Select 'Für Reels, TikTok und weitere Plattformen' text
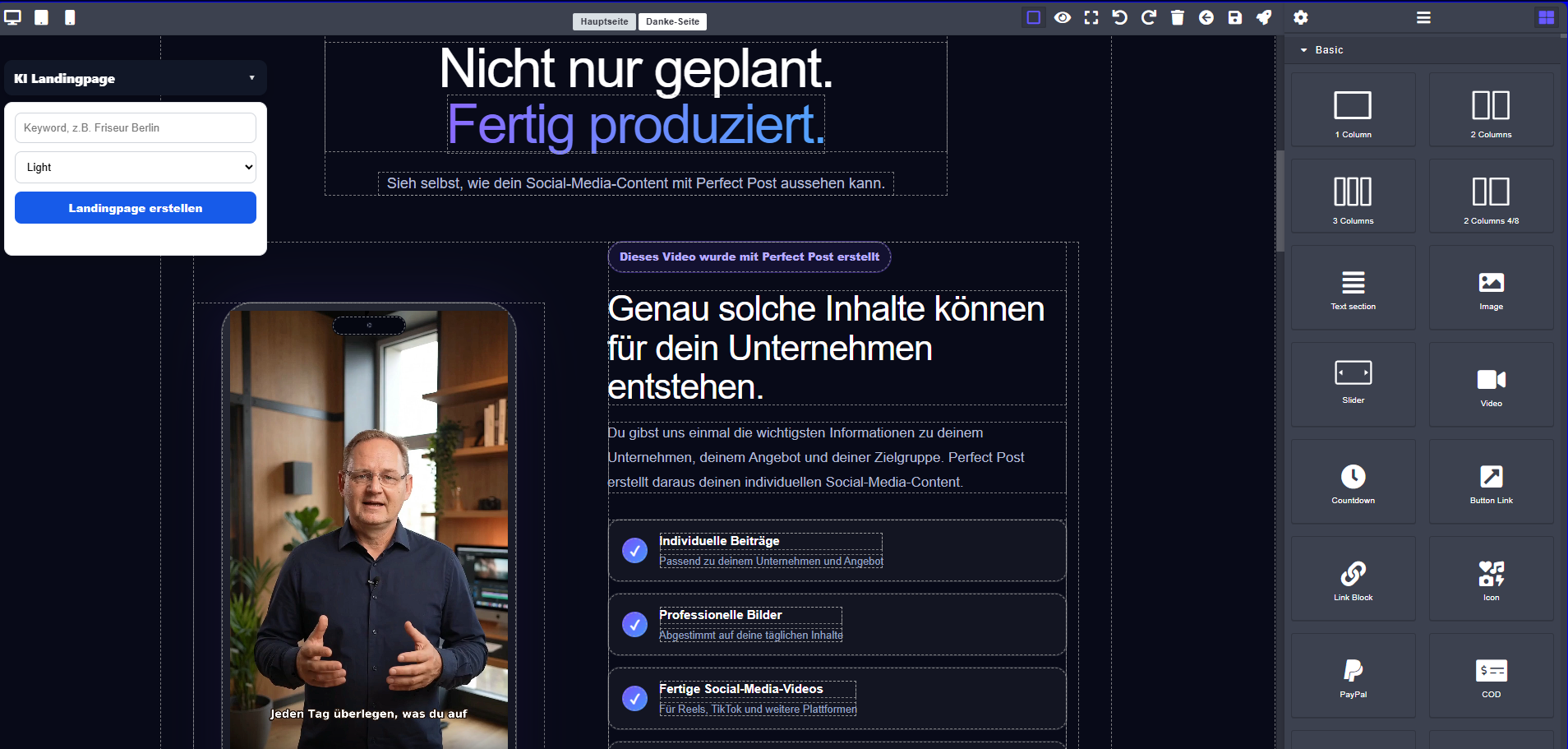 [x=758, y=709]
